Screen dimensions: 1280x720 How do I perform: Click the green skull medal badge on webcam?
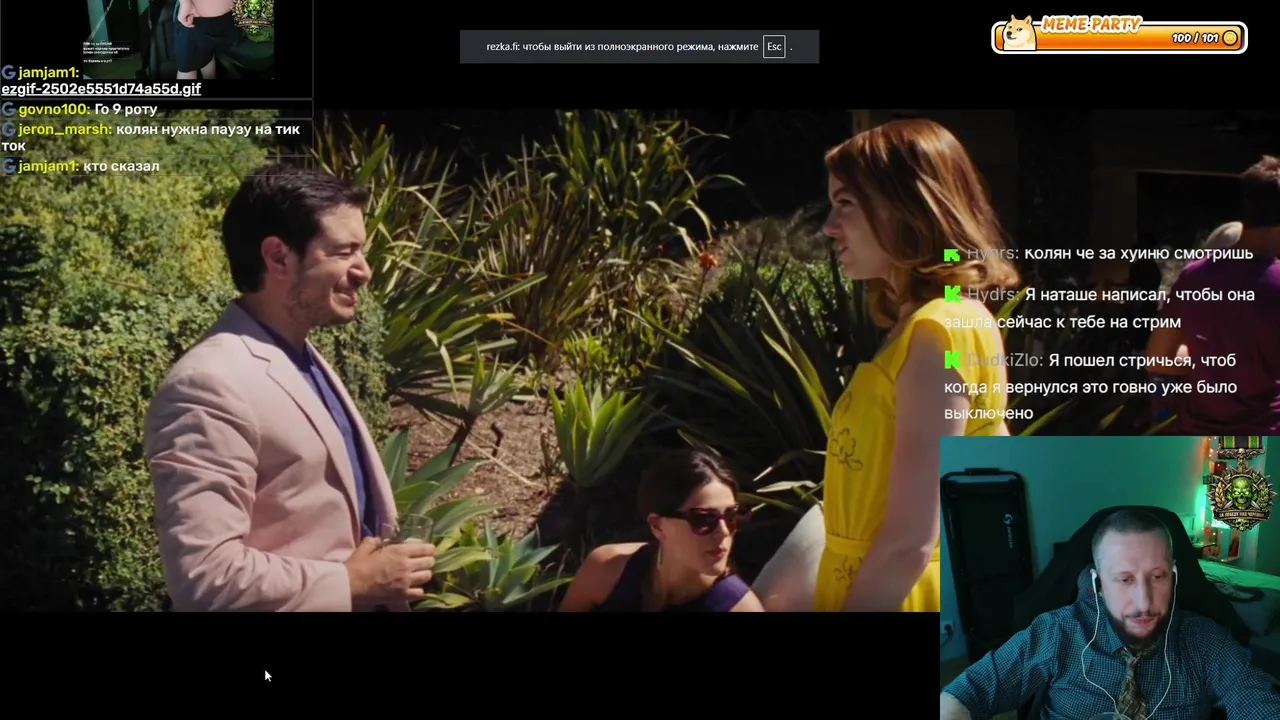(x=1241, y=492)
